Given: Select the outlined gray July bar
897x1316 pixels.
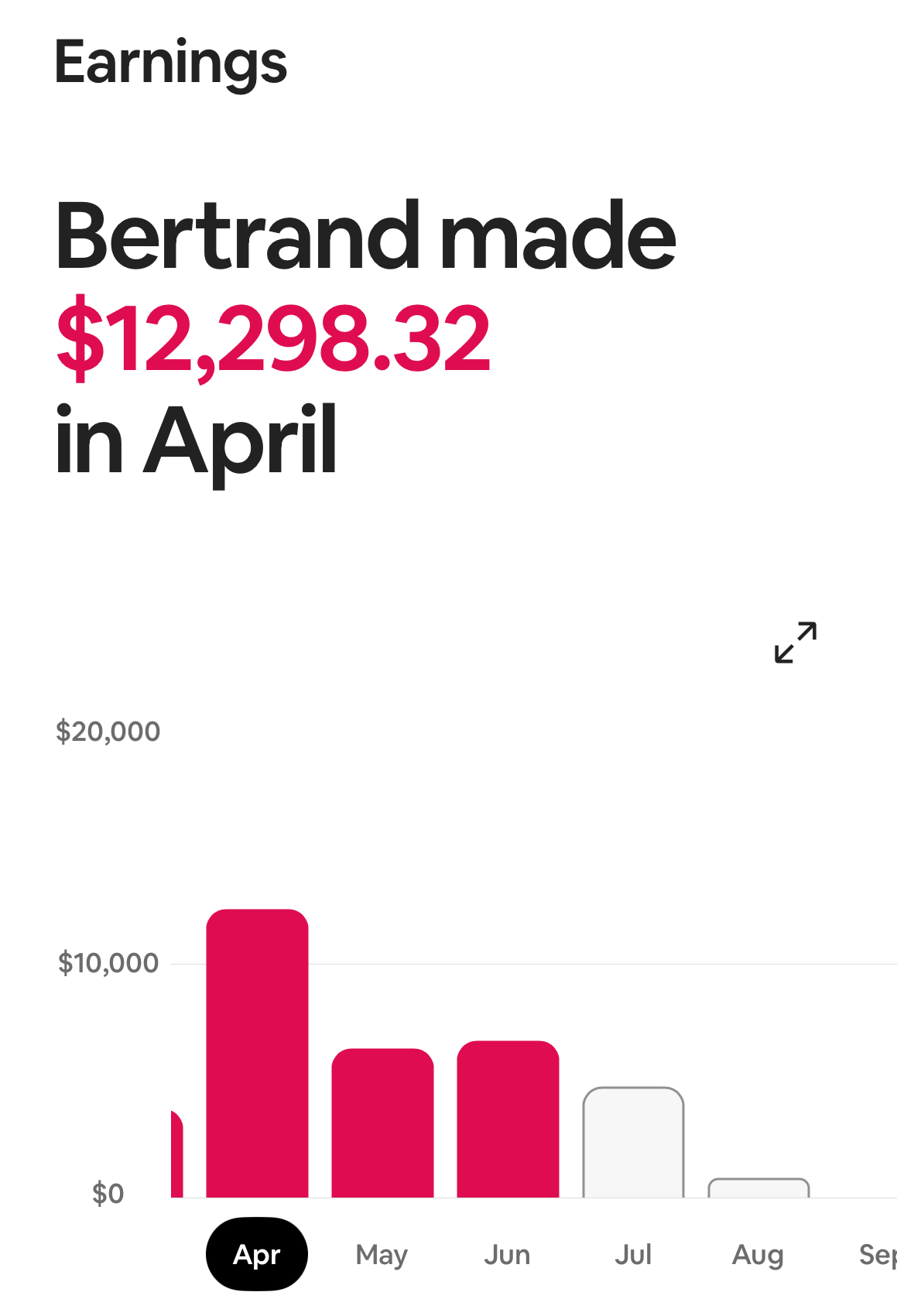Looking at the screenshot, I should point(633,1142).
